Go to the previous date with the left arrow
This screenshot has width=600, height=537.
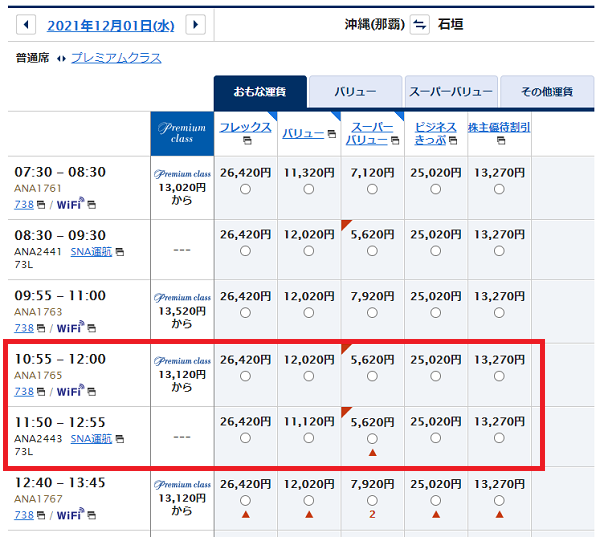[26, 25]
